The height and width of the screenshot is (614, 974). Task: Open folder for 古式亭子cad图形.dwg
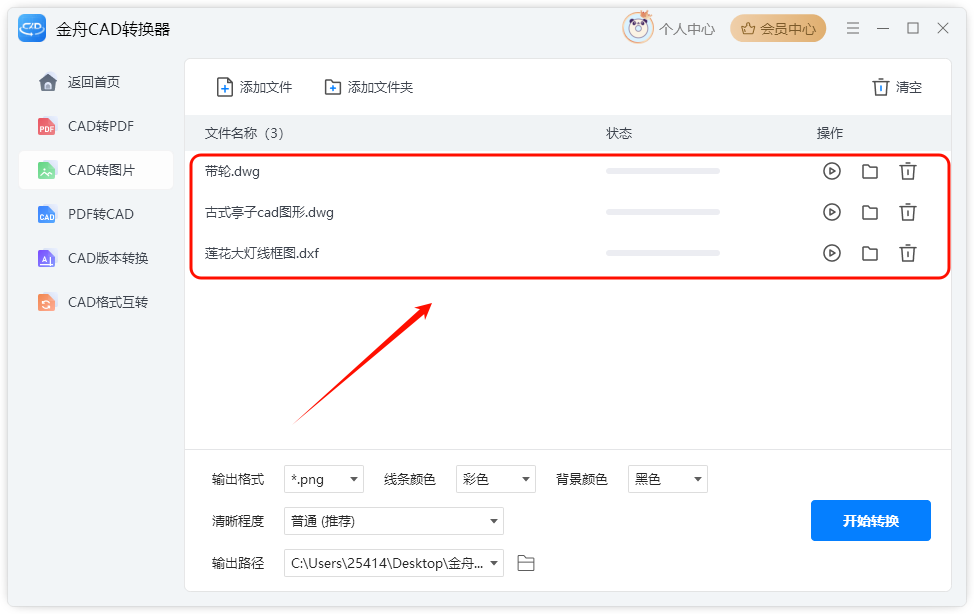point(870,212)
